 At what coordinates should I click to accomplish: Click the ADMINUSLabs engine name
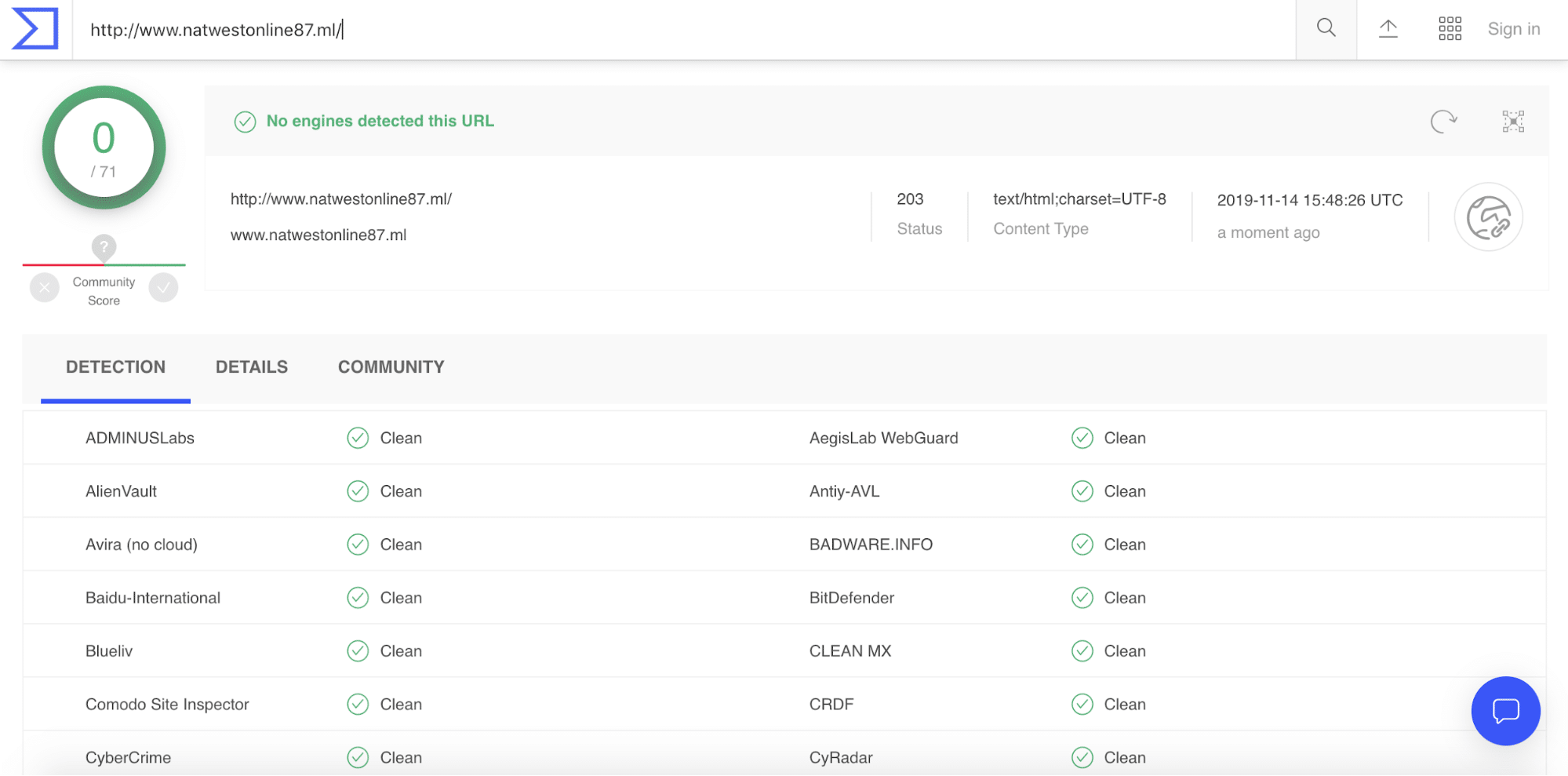click(140, 439)
